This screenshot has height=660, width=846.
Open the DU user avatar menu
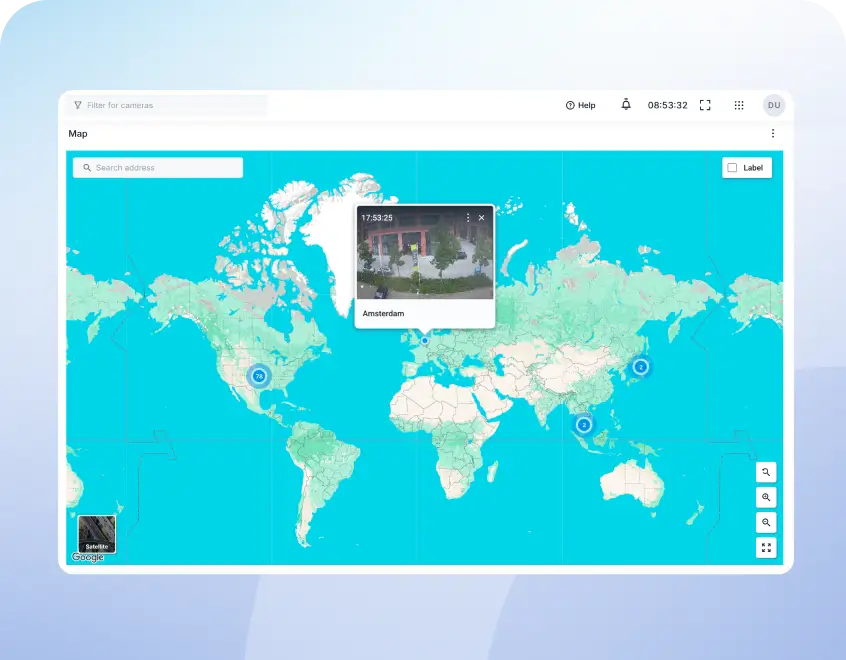tap(774, 105)
